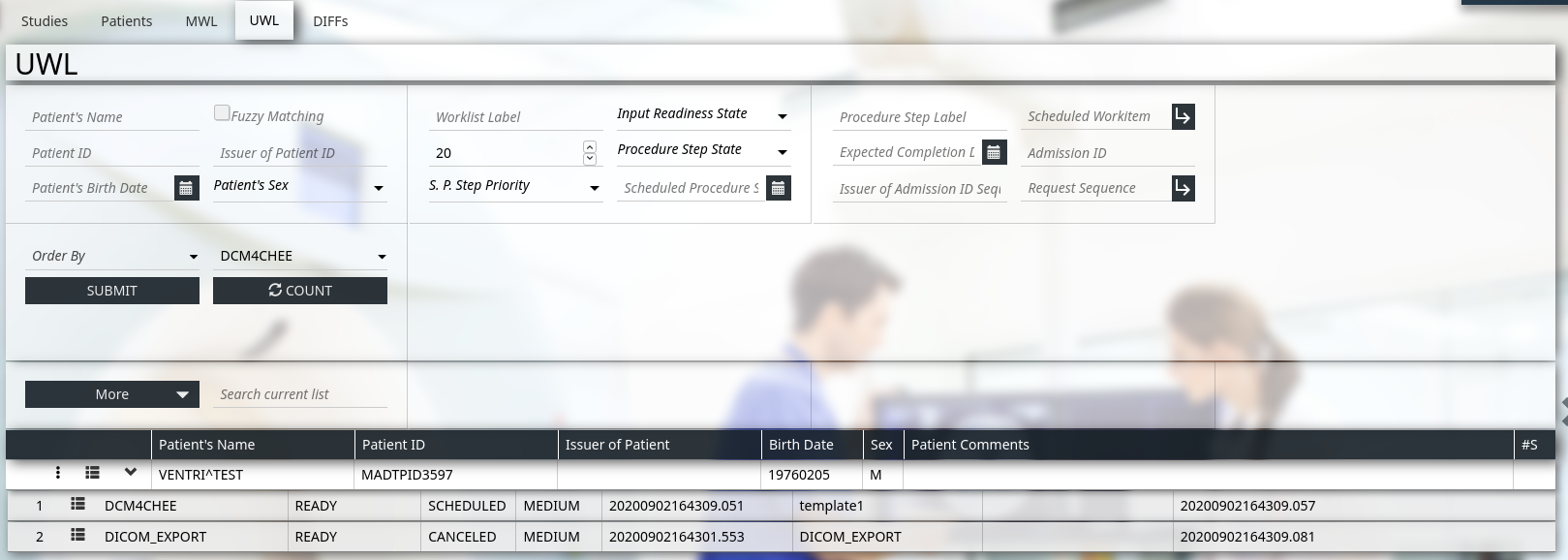1568x560 pixels.
Task: Click Patient's Name column header
Action: [253, 445]
